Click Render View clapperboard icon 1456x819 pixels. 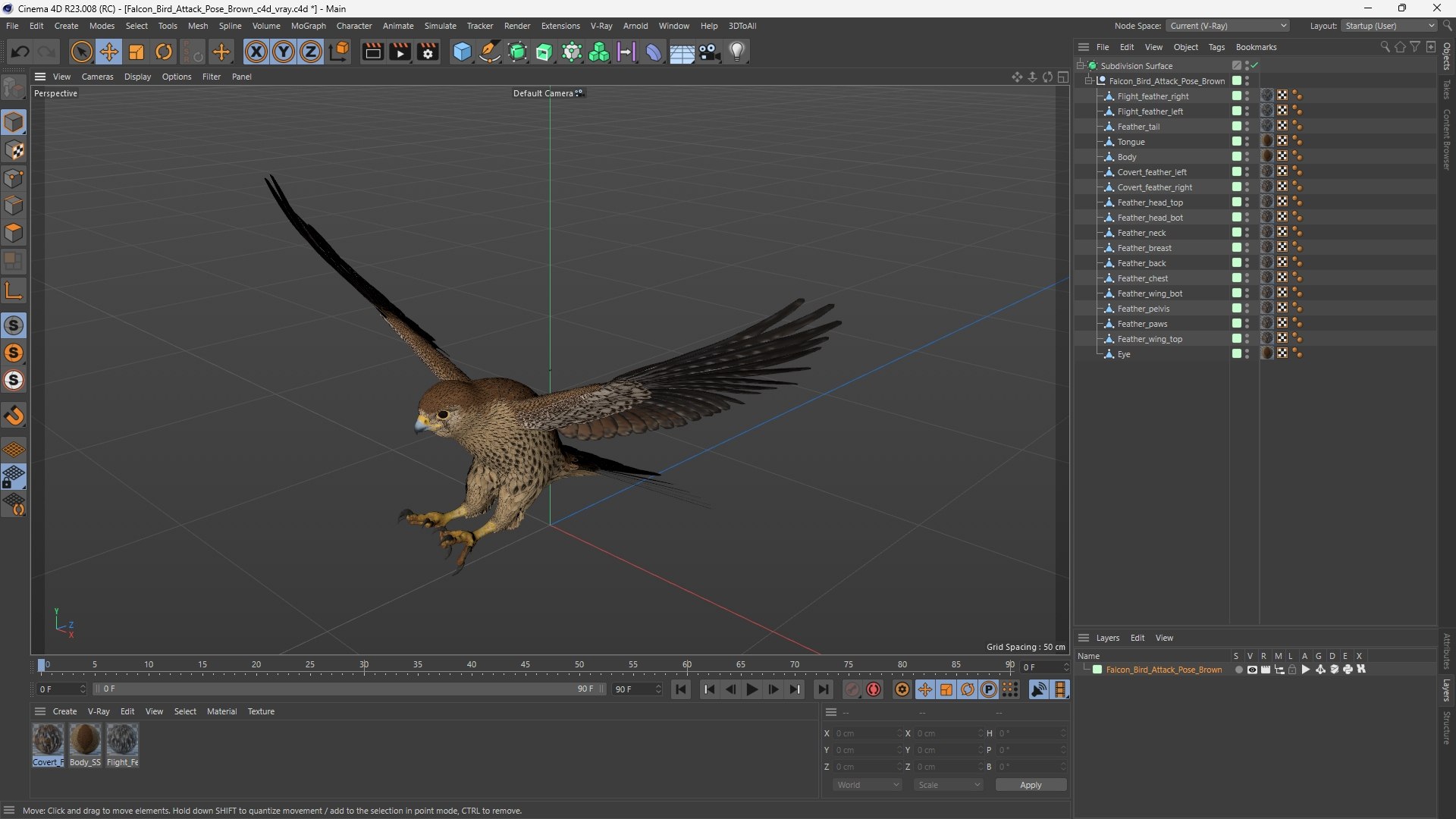tap(372, 52)
